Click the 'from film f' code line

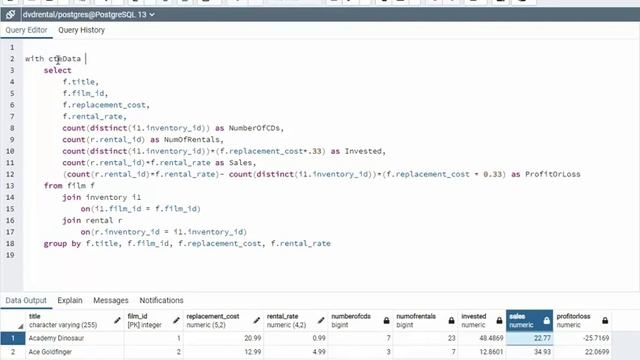[x=69, y=186]
